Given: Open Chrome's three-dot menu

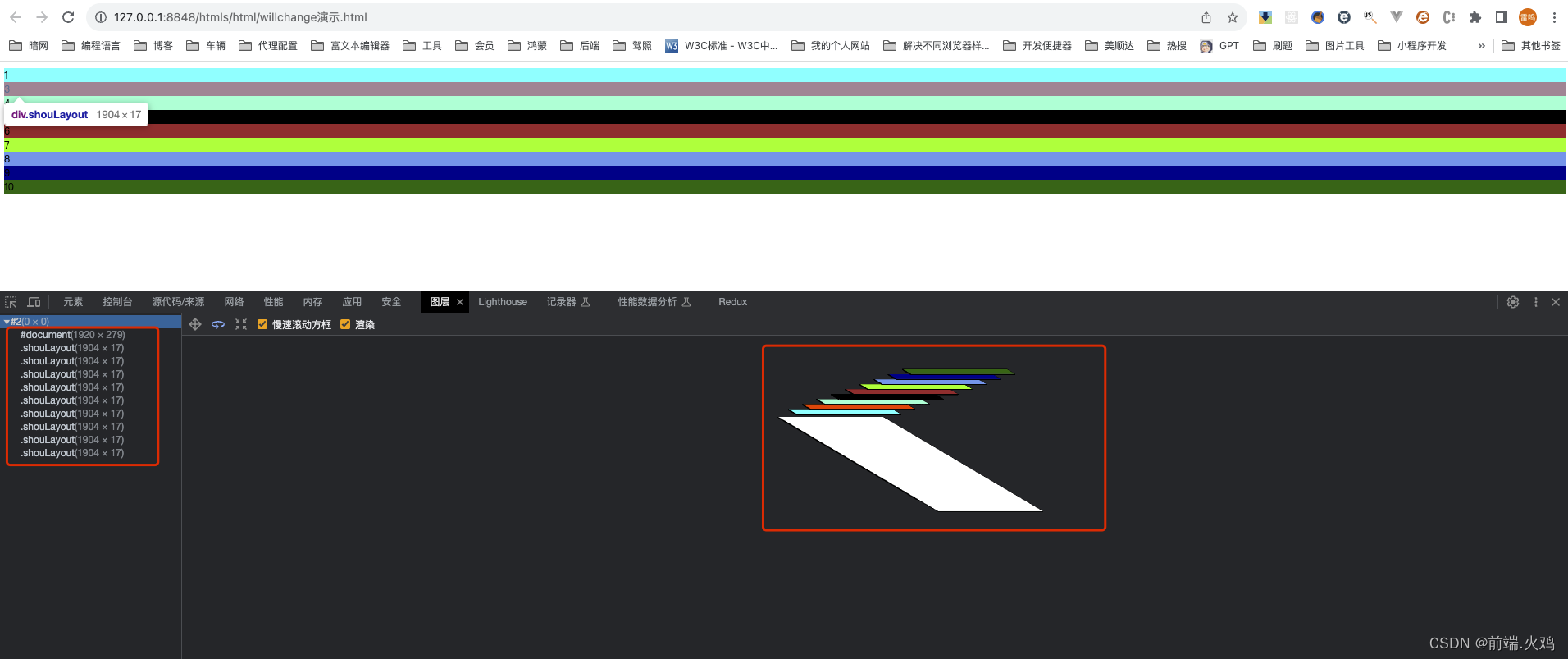Looking at the screenshot, I should pos(1554,17).
